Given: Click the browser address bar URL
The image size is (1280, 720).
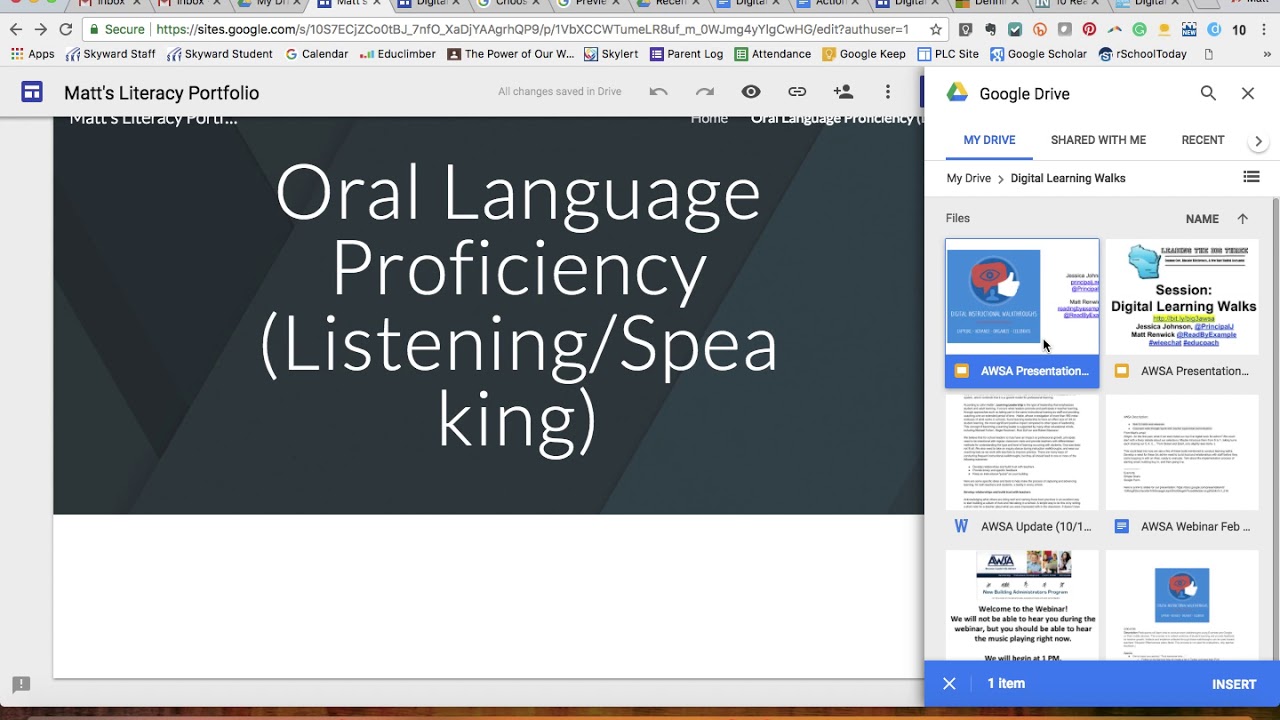Looking at the screenshot, I should (532, 30).
